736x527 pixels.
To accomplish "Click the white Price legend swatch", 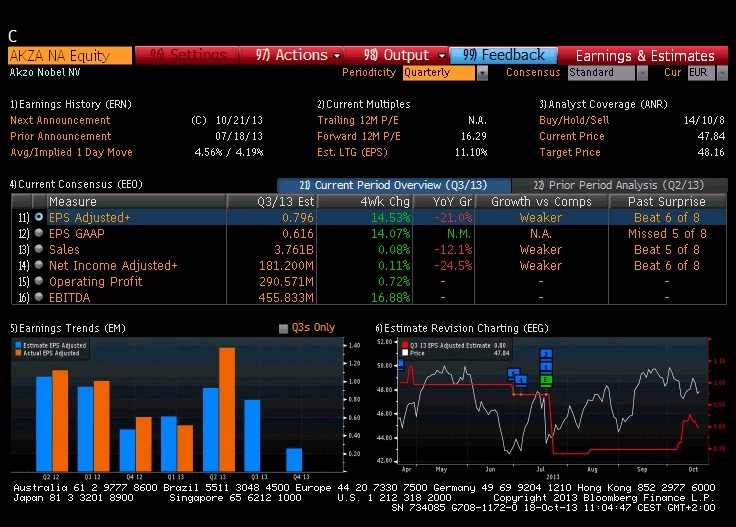I will pos(405,353).
